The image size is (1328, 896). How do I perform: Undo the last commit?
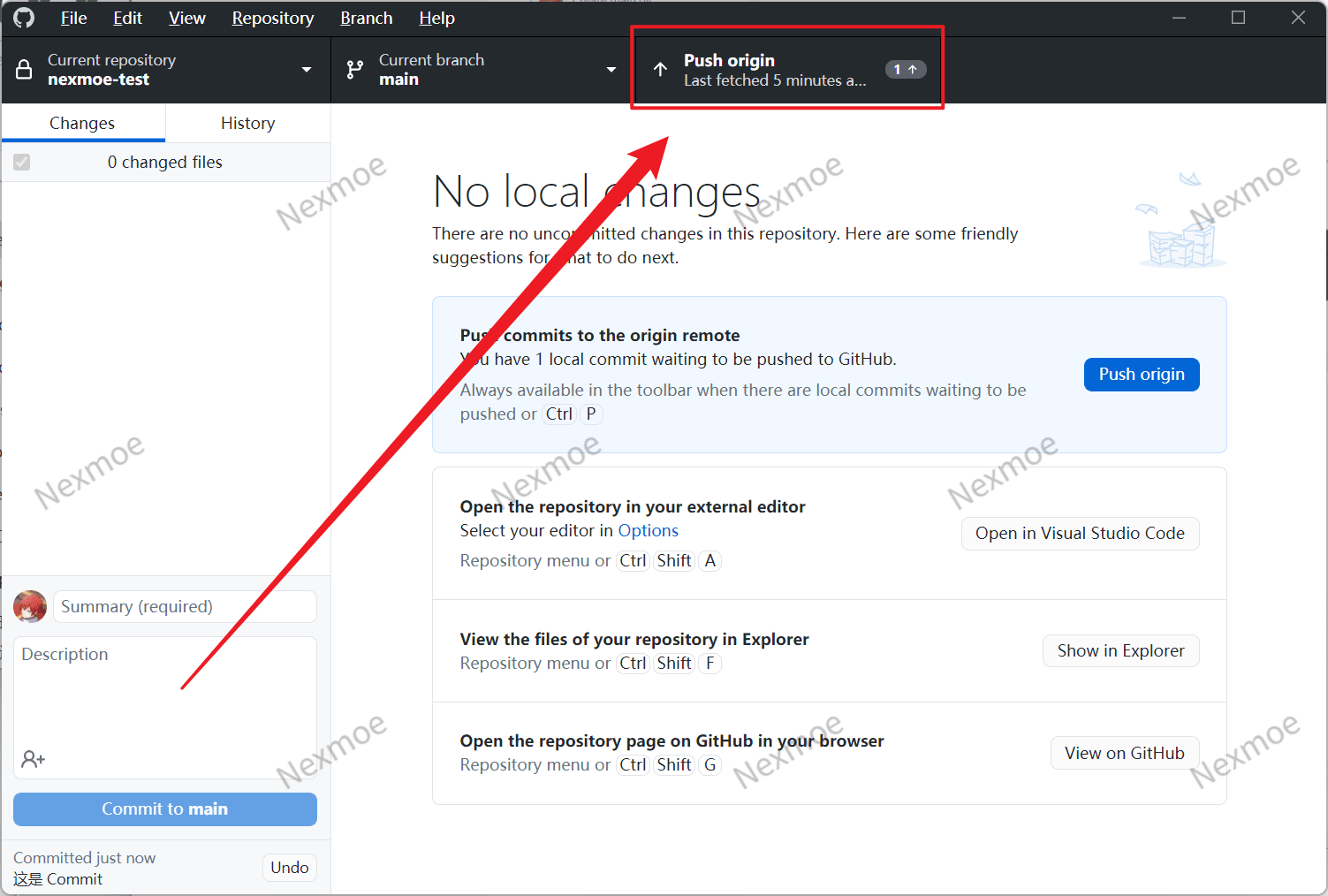point(289,868)
